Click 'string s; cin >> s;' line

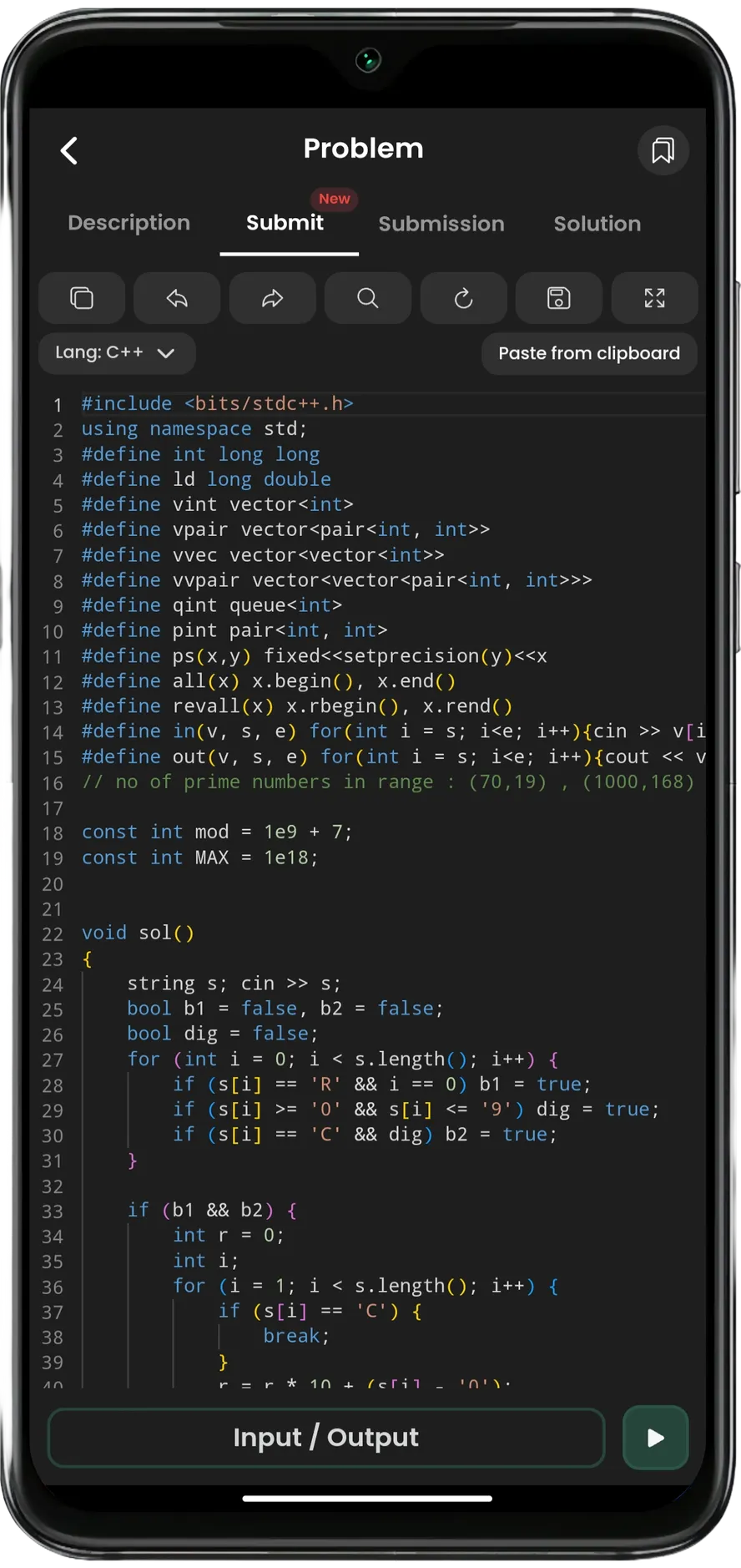[x=234, y=984]
